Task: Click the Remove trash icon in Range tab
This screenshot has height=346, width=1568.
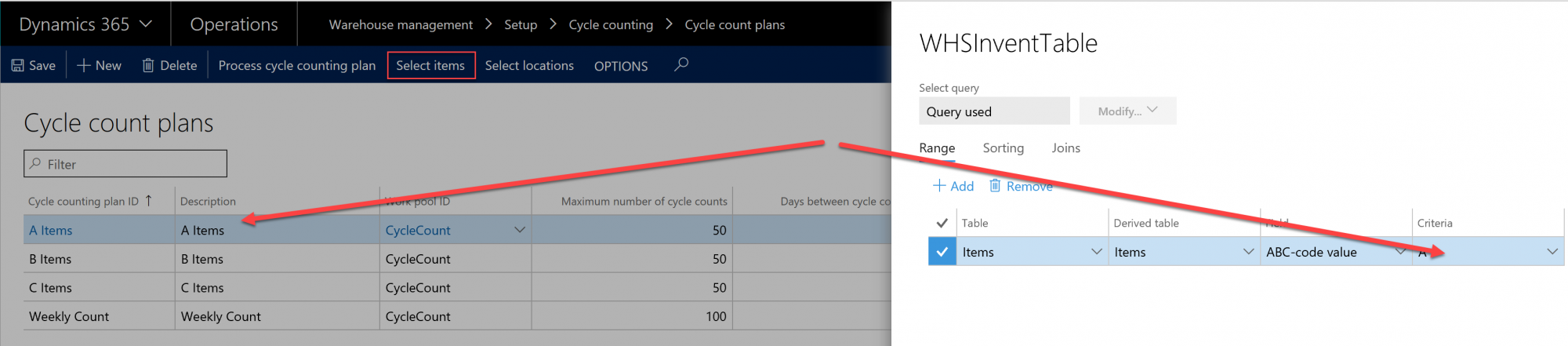Action: tap(995, 185)
